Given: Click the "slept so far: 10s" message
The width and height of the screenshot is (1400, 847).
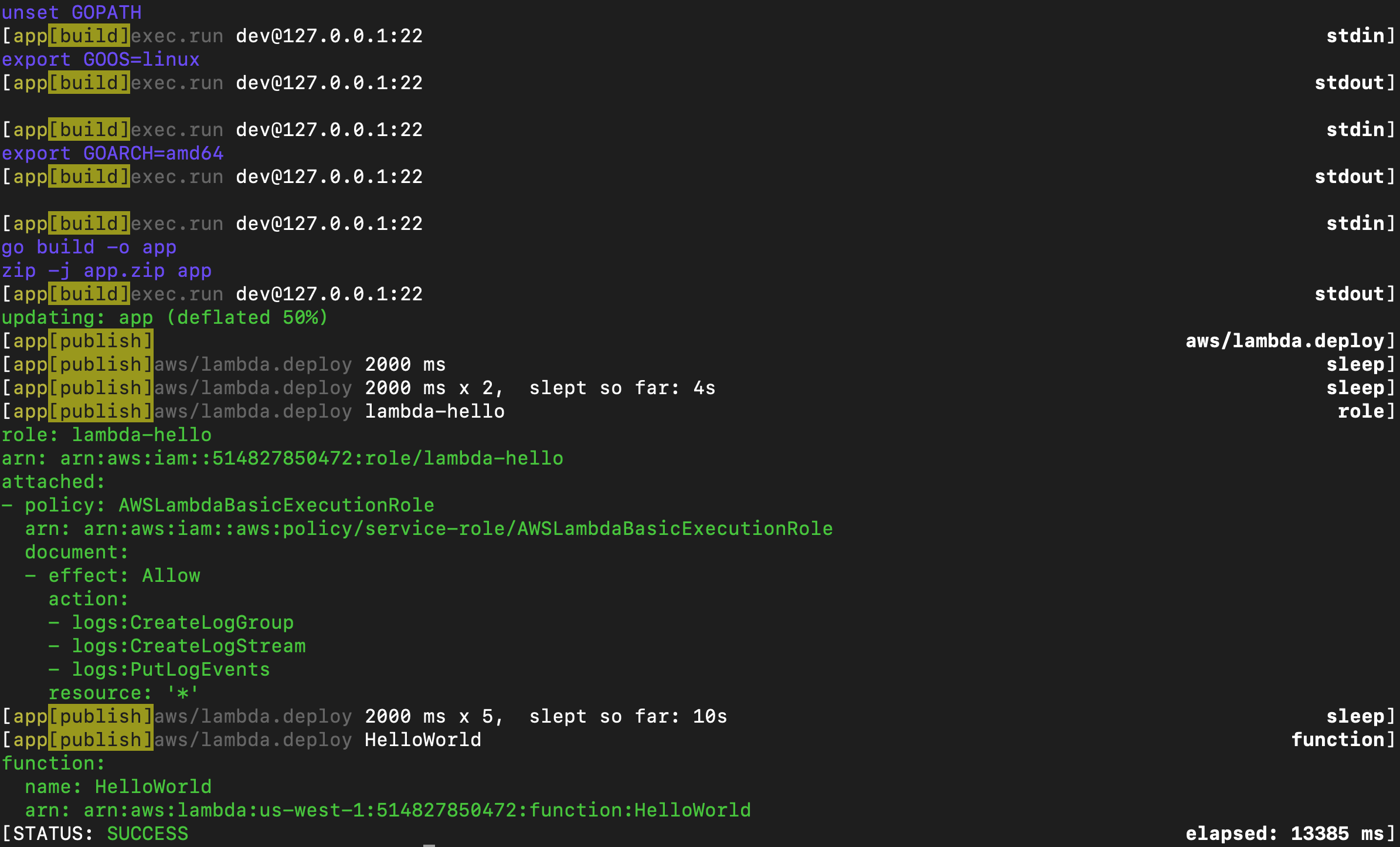Looking at the screenshot, I should [628, 716].
